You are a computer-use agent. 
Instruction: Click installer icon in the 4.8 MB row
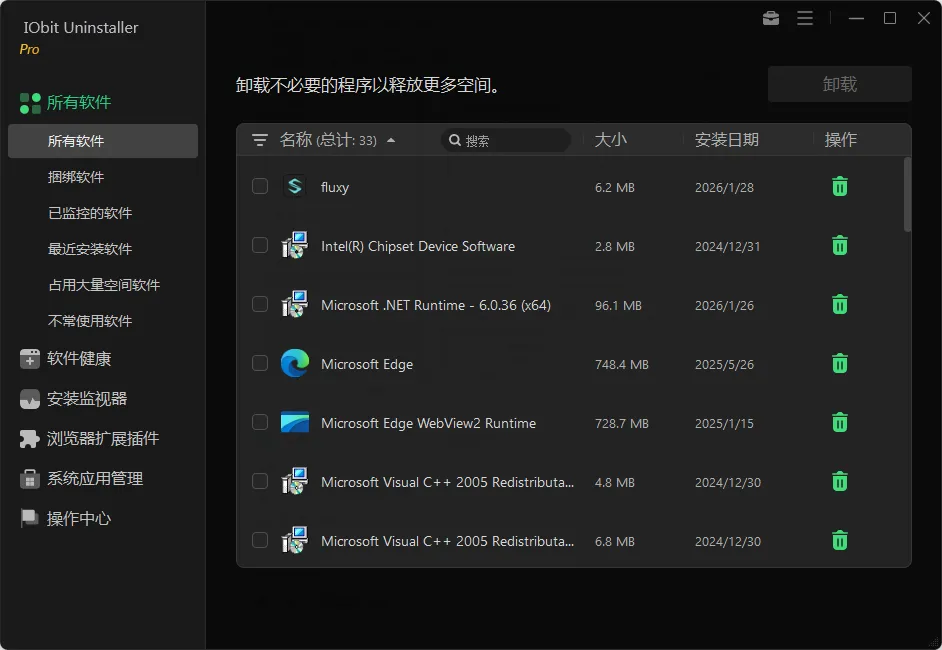pos(294,481)
